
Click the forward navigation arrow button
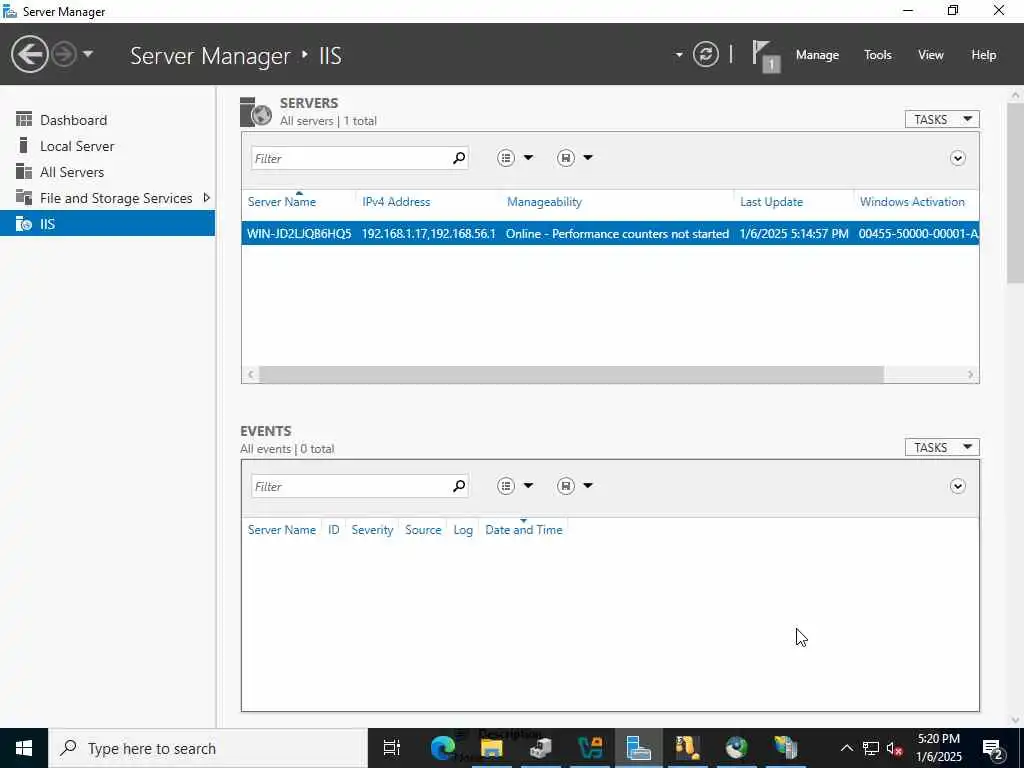(64, 54)
